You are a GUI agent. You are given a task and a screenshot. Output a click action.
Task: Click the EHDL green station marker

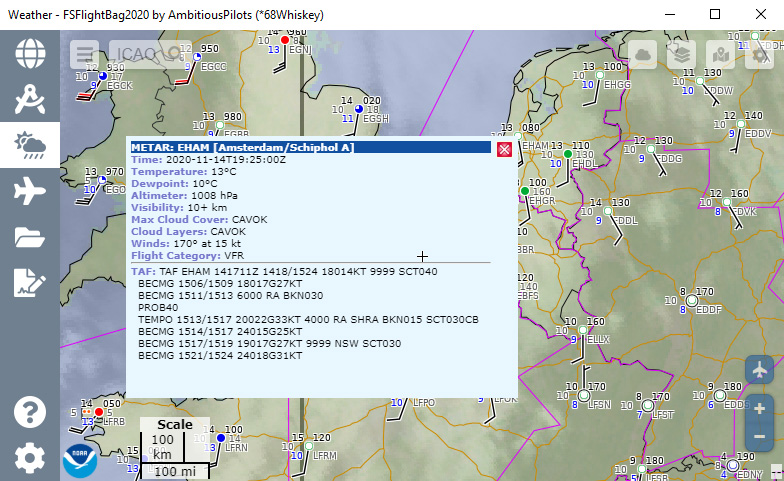[x=568, y=154]
